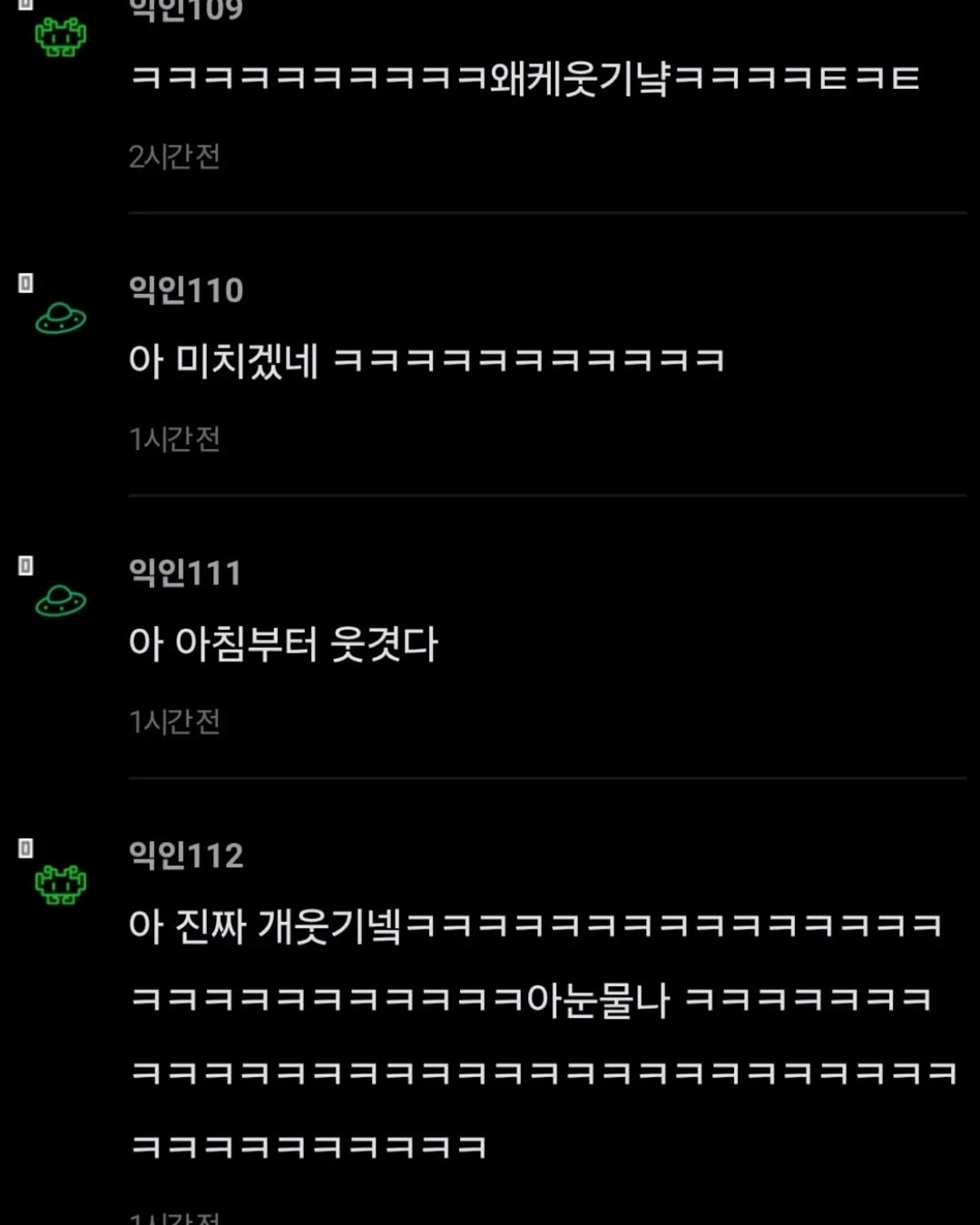Click the small badge icon beside 익인112
980x1225 pixels.
(x=25, y=848)
